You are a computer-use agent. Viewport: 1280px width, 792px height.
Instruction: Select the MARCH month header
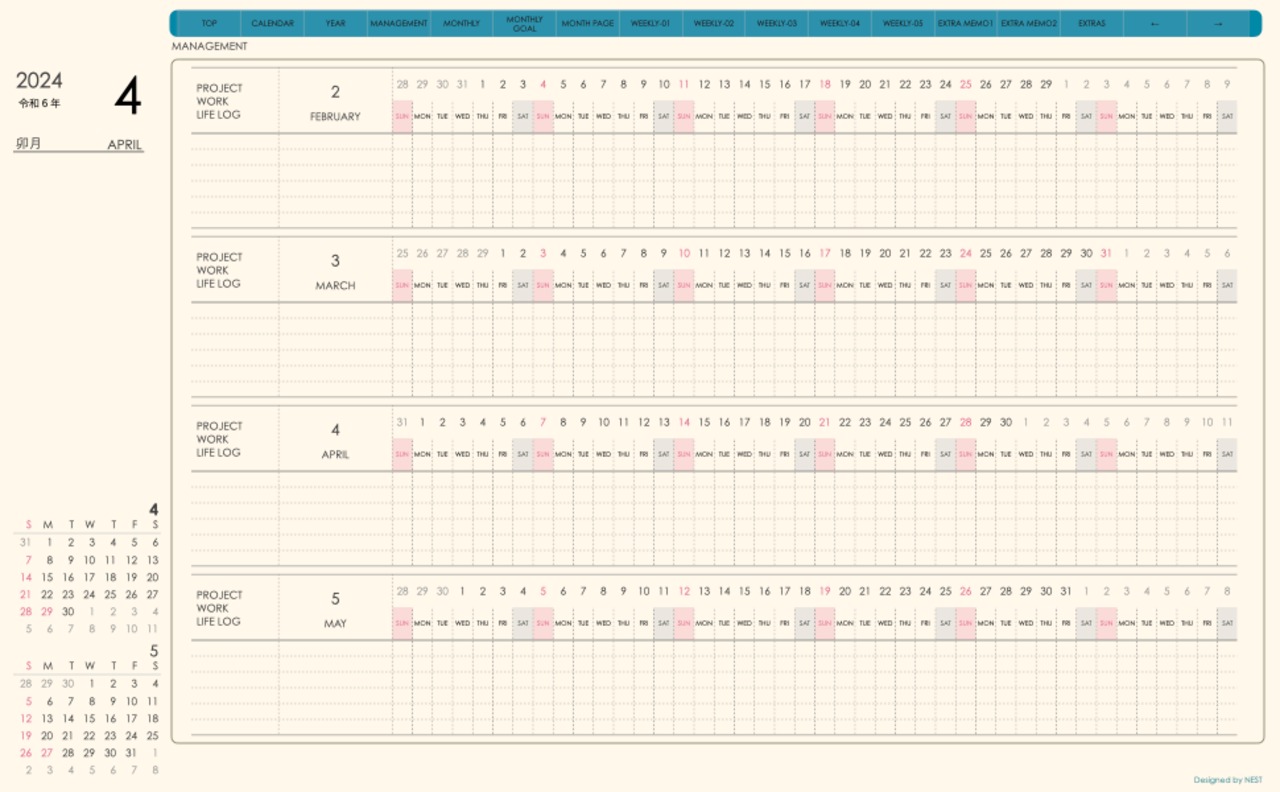tap(335, 286)
